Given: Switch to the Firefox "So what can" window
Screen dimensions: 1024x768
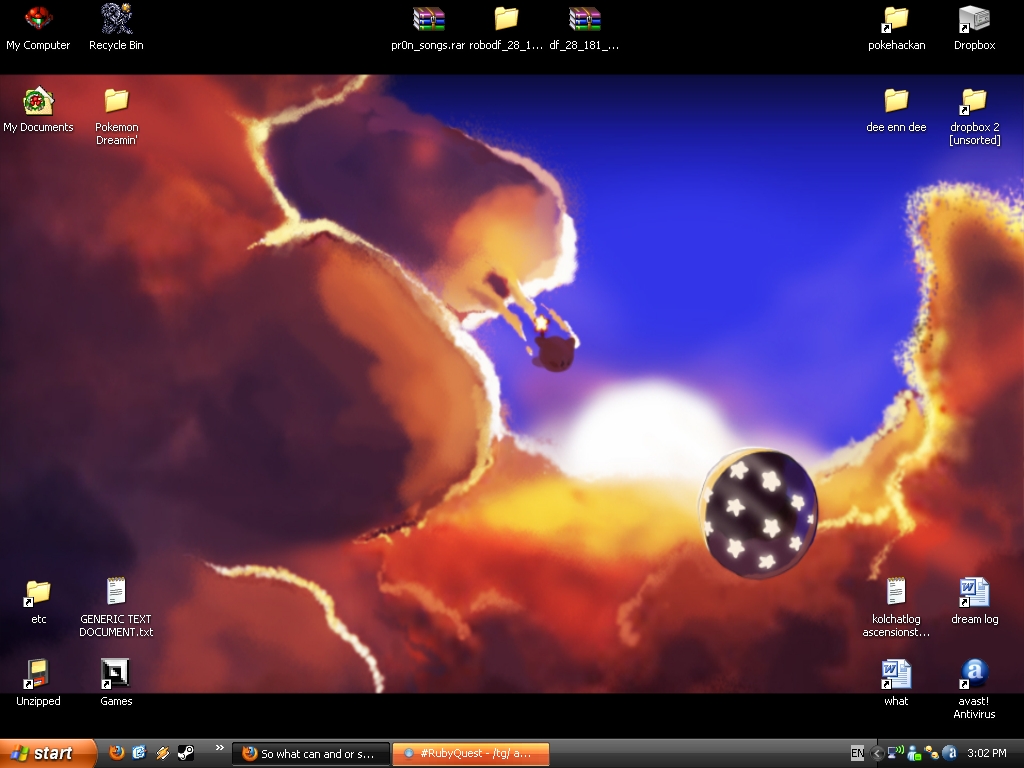Looking at the screenshot, I should click(311, 754).
